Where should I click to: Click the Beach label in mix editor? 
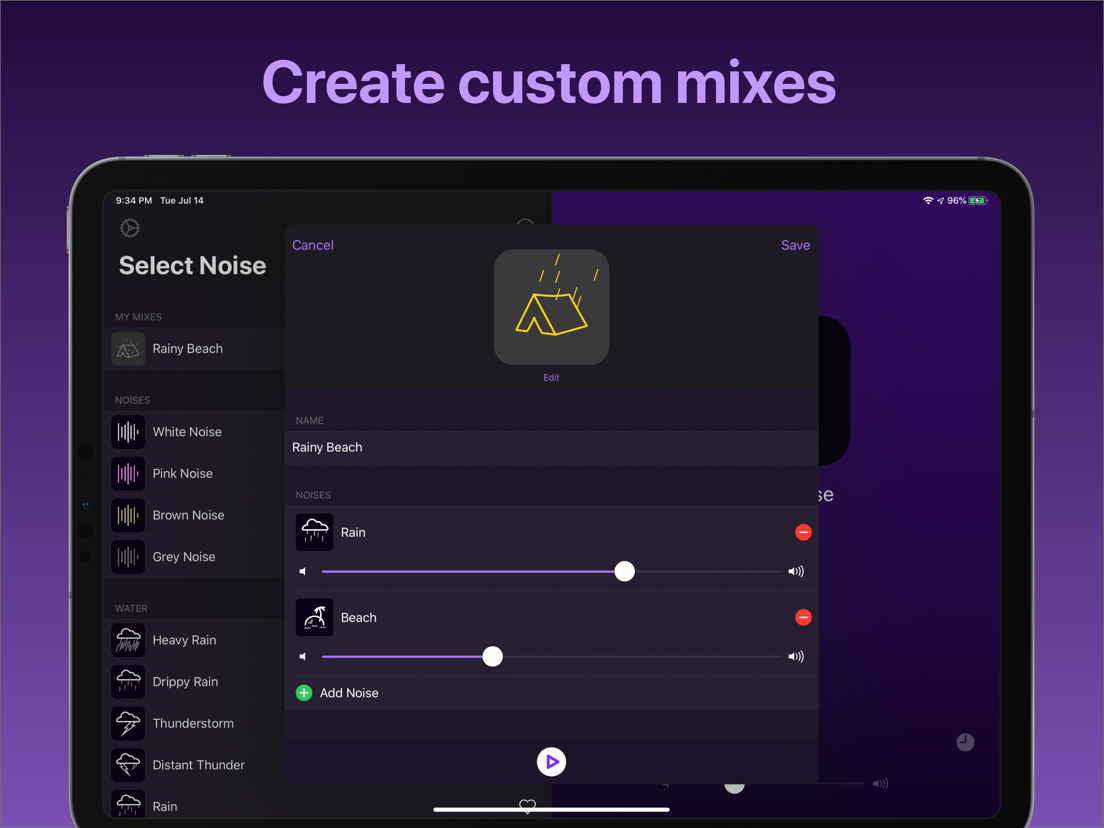(358, 617)
